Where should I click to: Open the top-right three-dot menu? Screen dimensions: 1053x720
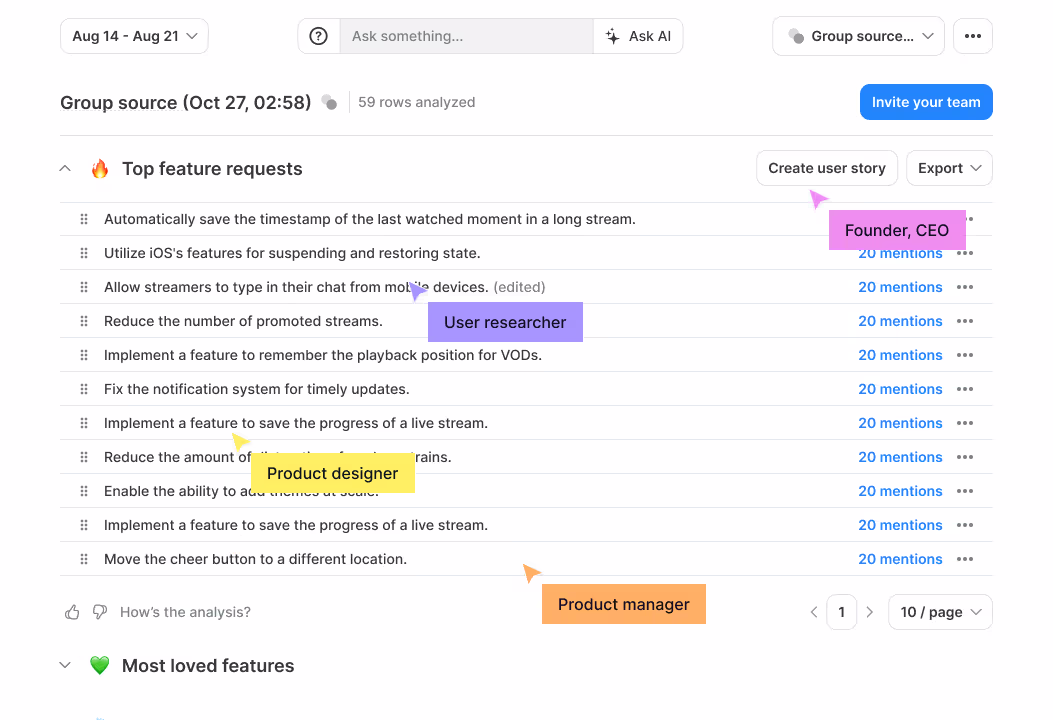pos(972,36)
